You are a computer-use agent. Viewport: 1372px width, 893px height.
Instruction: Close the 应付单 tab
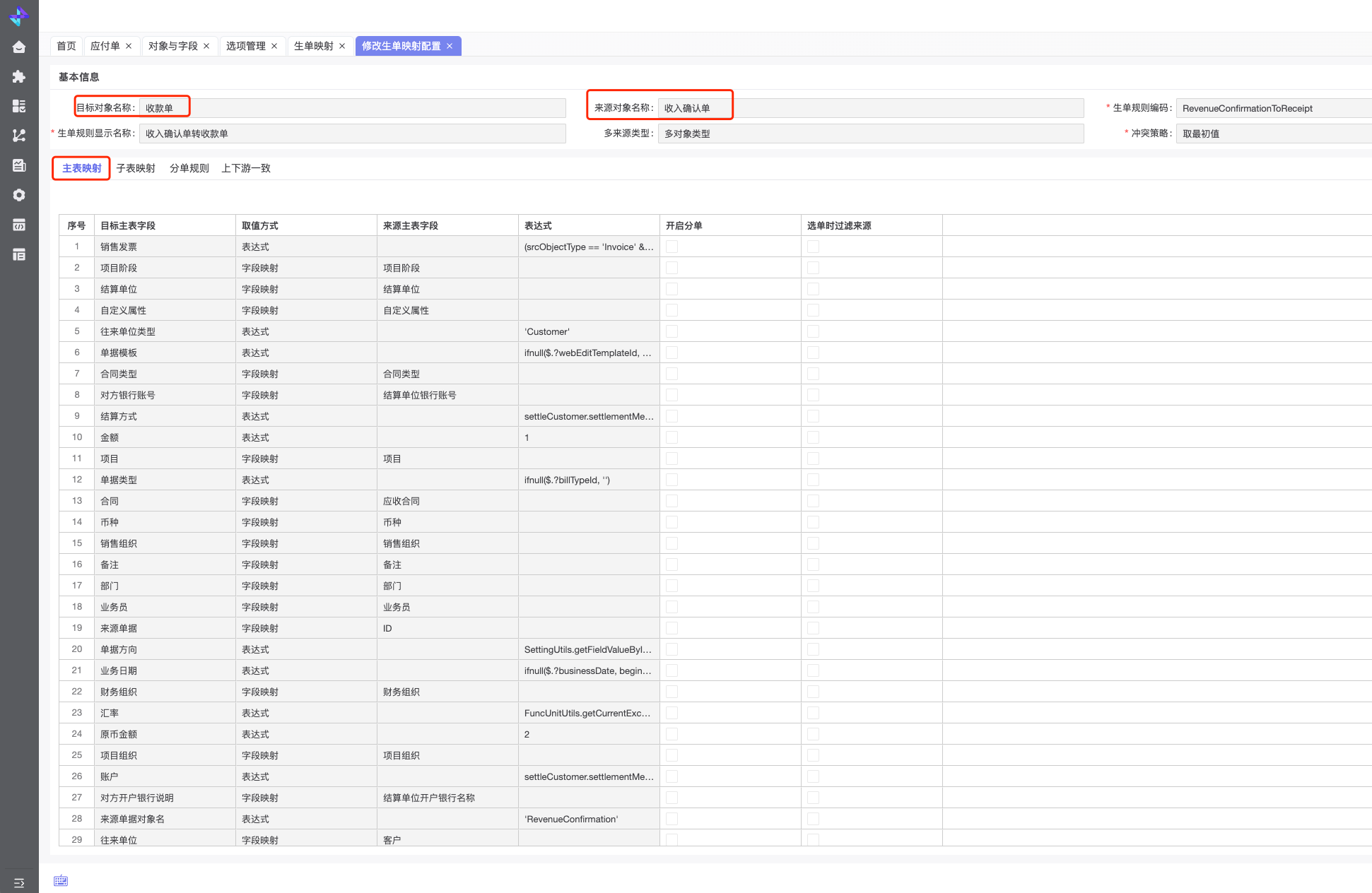pyautogui.click(x=129, y=46)
